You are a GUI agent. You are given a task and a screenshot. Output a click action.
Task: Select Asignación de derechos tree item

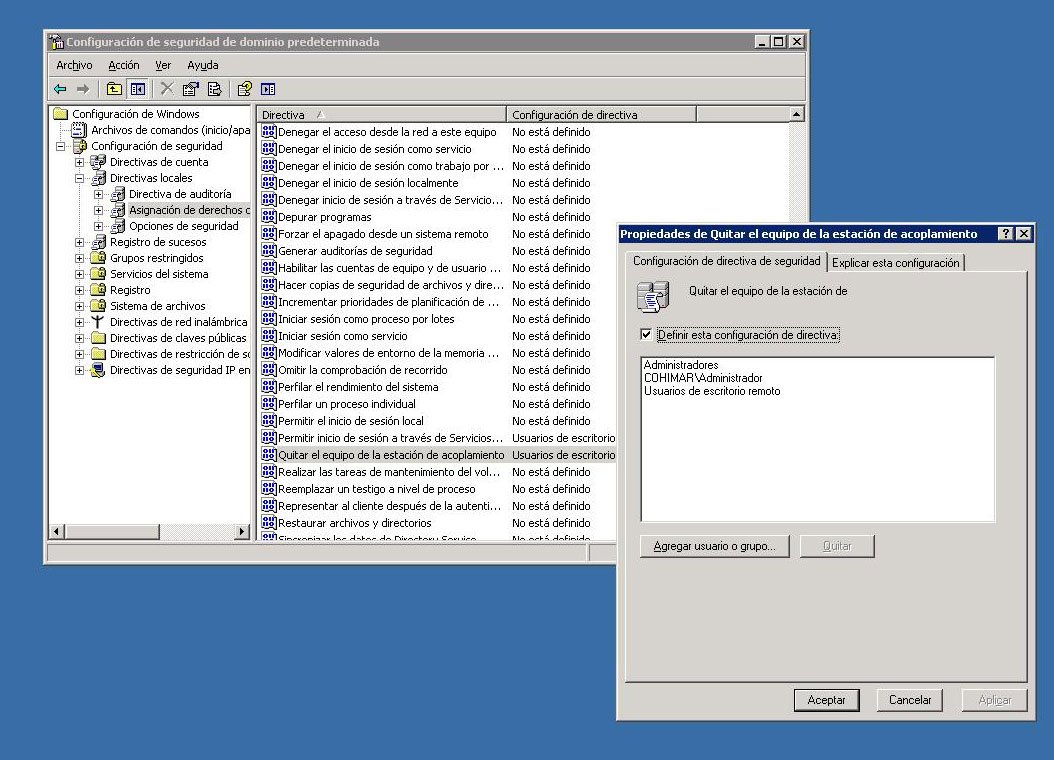click(188, 210)
